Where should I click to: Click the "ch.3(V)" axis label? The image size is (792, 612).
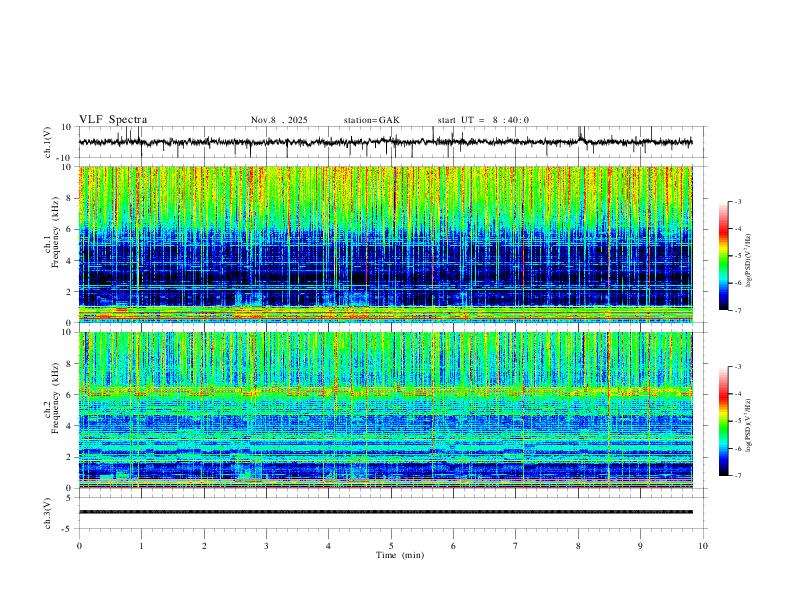click(48, 513)
